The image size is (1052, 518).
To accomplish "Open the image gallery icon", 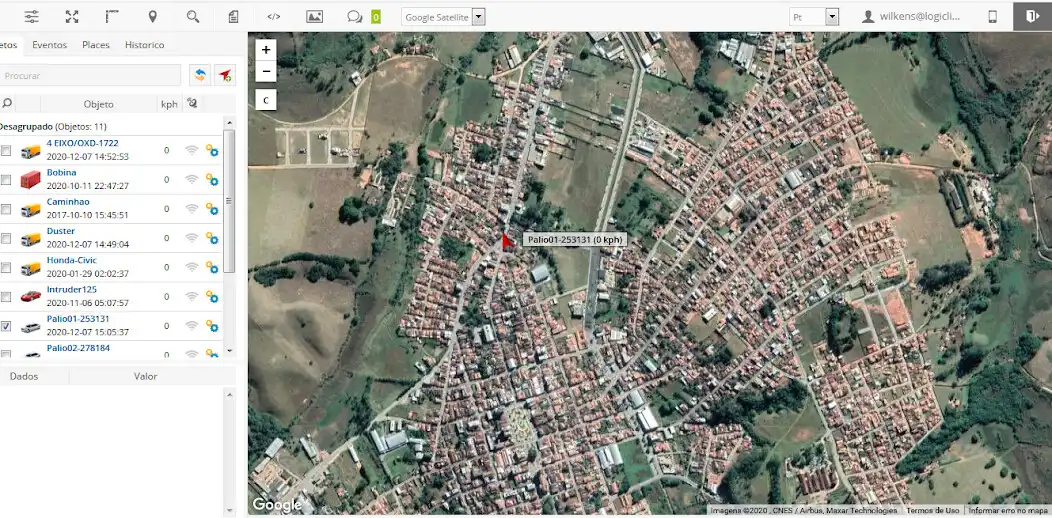I will click(x=314, y=17).
